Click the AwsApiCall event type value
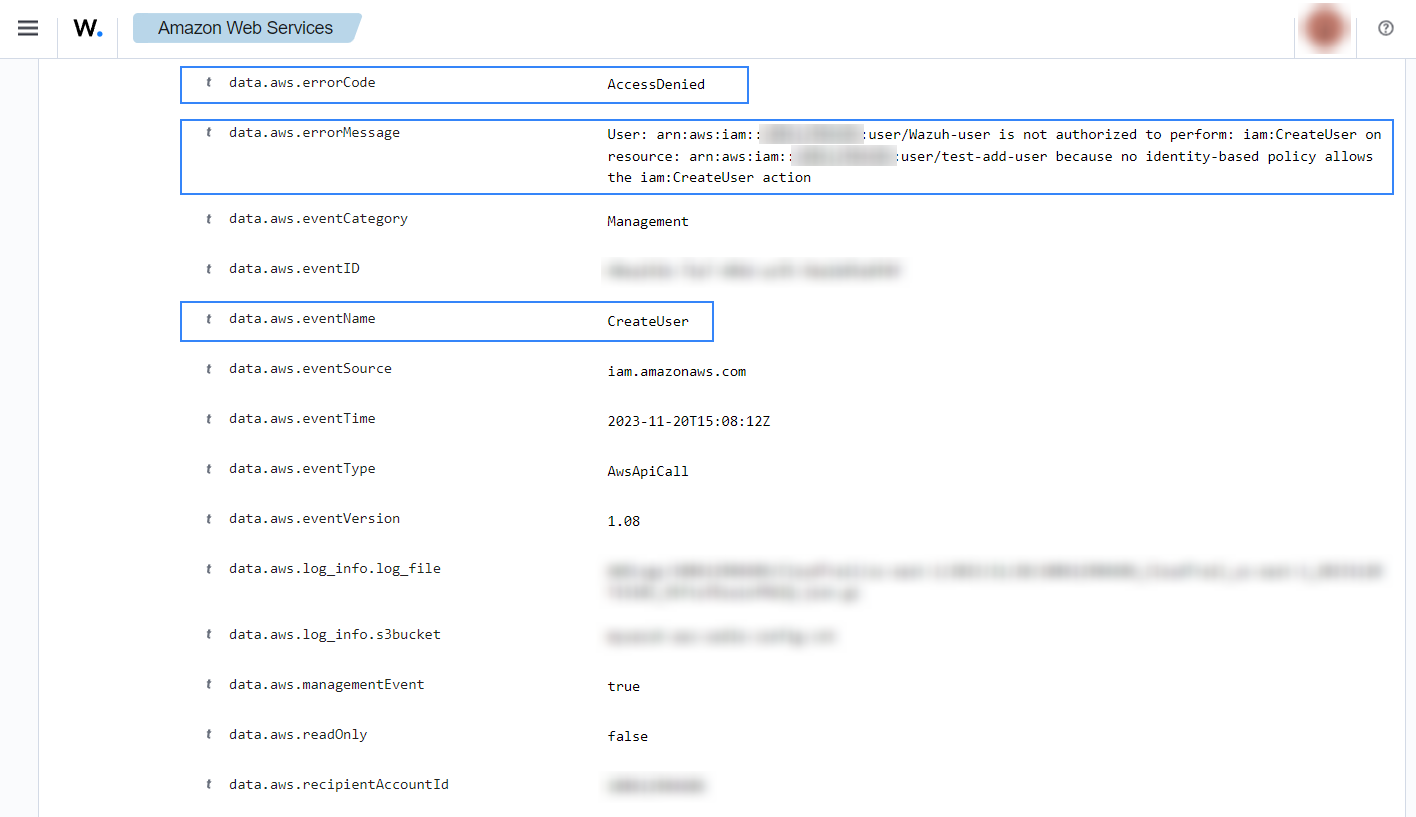Screen dimensions: 1416x817 [648, 472]
